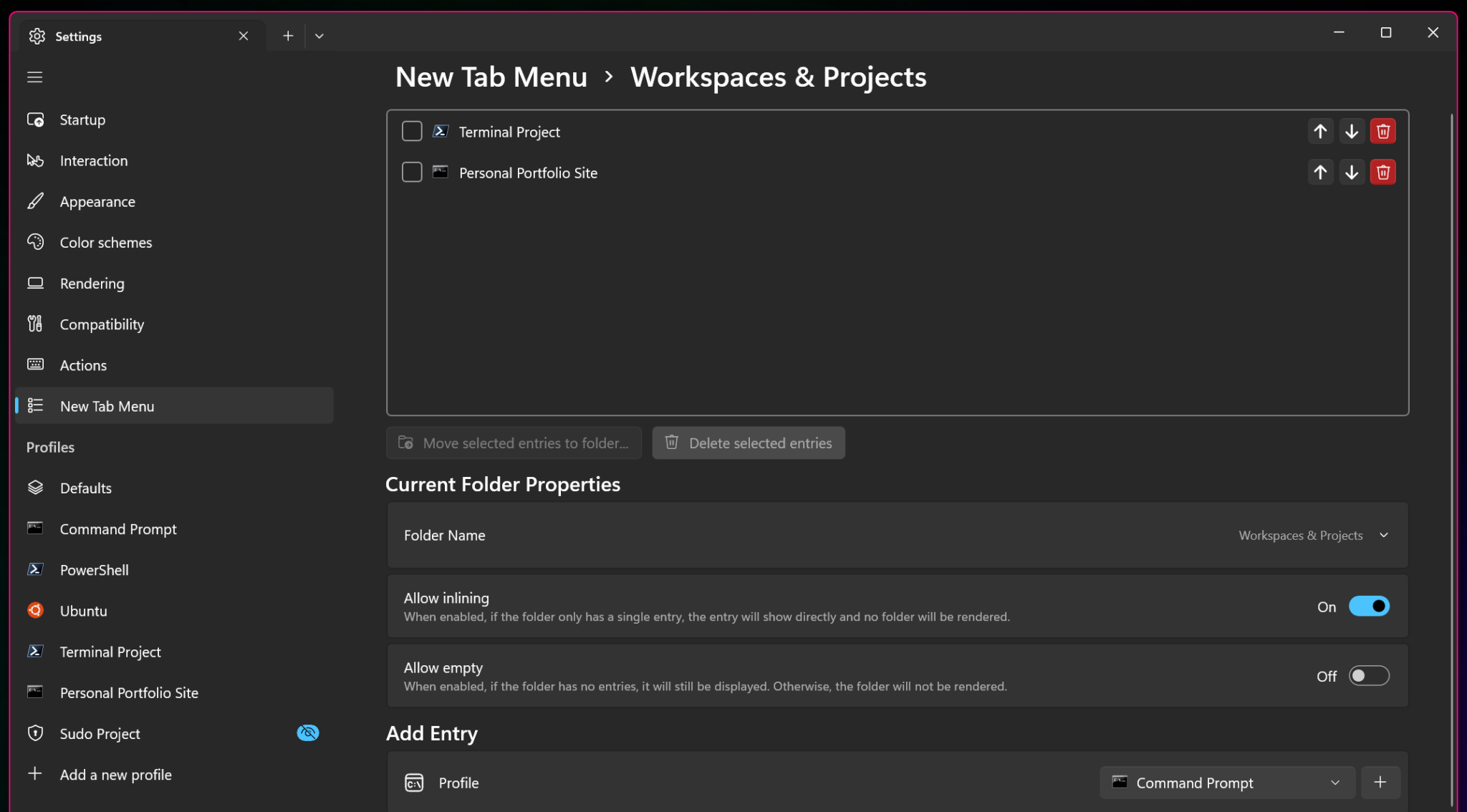Image resolution: width=1467 pixels, height=812 pixels.
Task: Check the Personal Portfolio Site checkbox
Action: 412,173
